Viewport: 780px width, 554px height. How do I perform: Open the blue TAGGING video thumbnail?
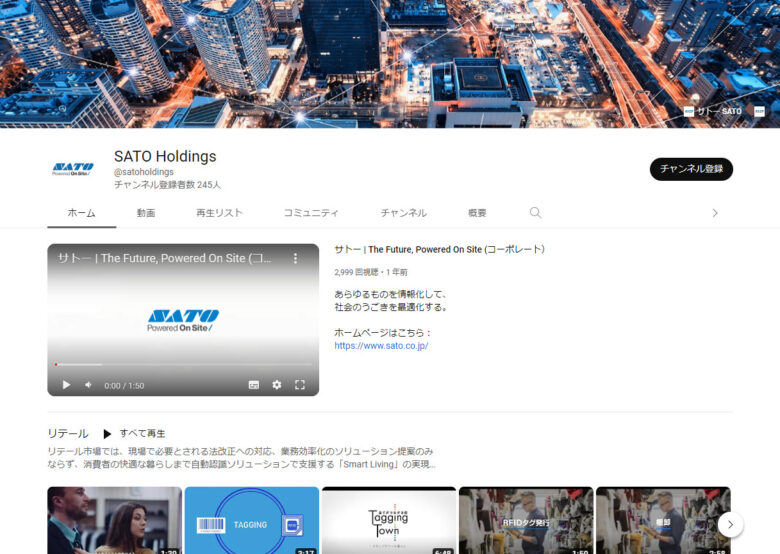point(252,520)
